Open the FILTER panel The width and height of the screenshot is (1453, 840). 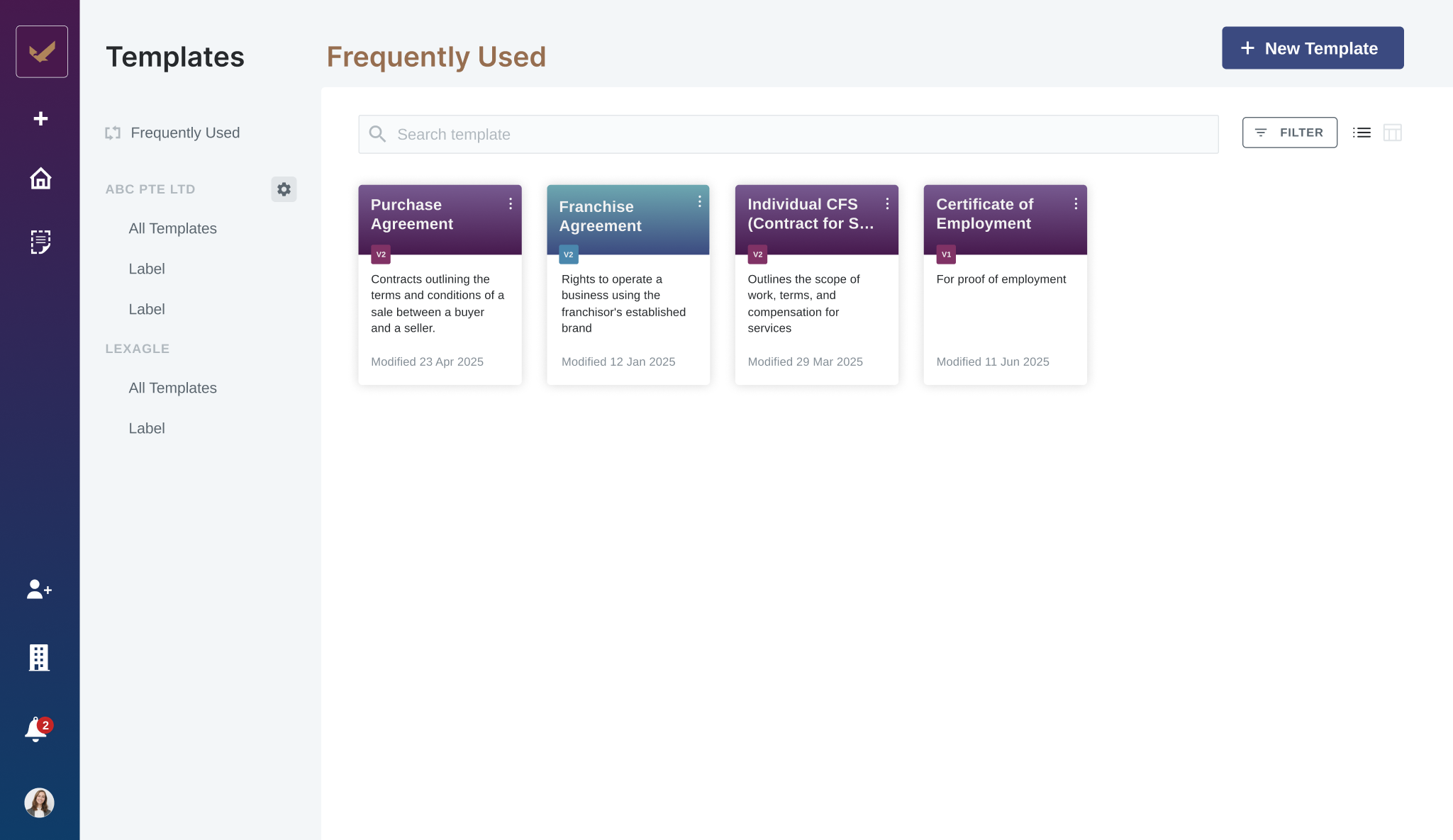pos(1289,133)
